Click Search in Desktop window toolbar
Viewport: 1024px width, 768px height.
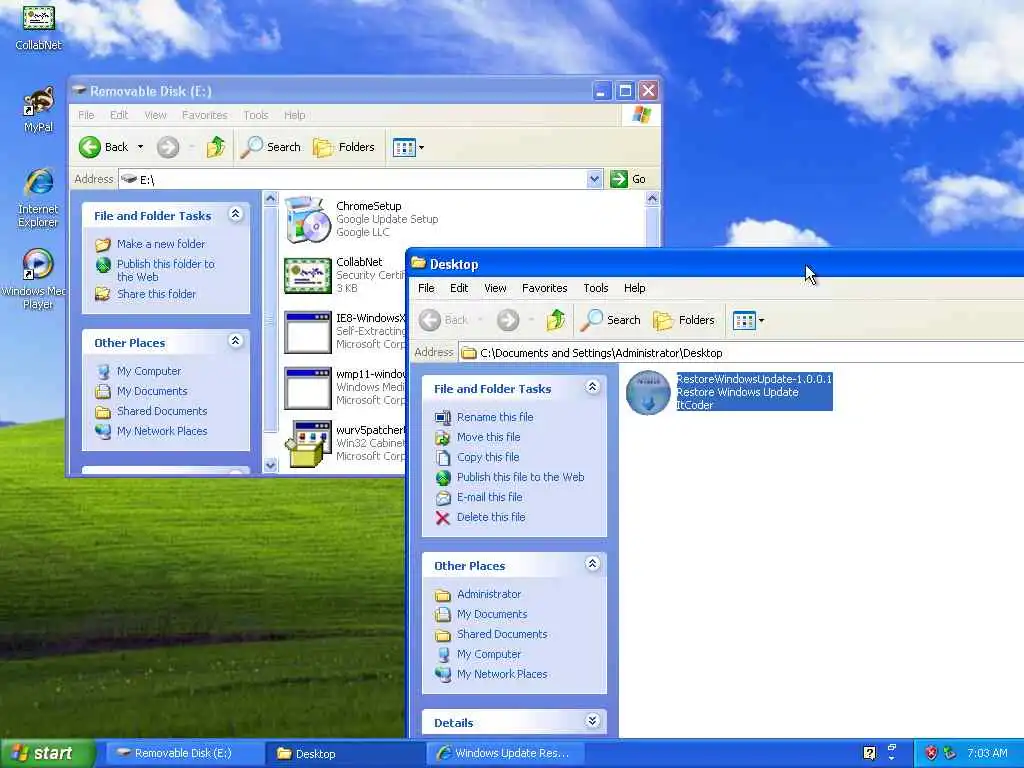tap(611, 320)
